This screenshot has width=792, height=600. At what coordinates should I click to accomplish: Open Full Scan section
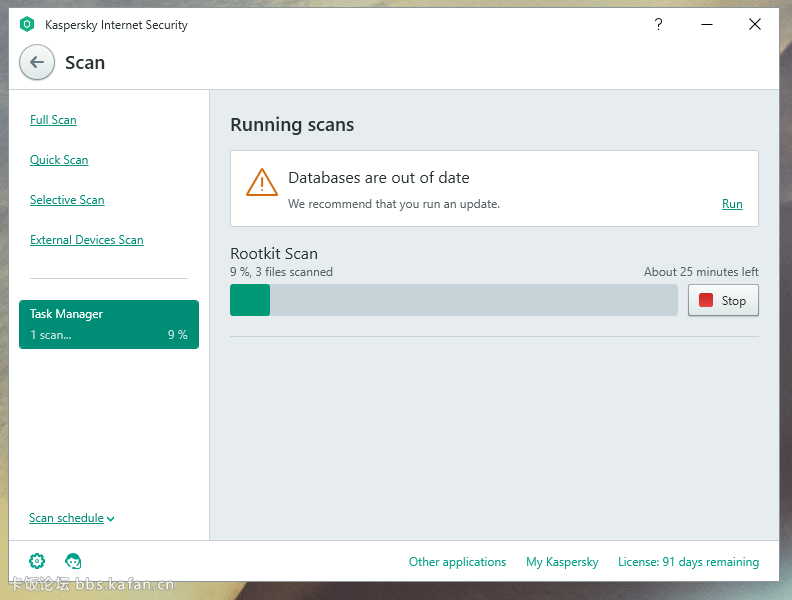pyautogui.click(x=53, y=120)
